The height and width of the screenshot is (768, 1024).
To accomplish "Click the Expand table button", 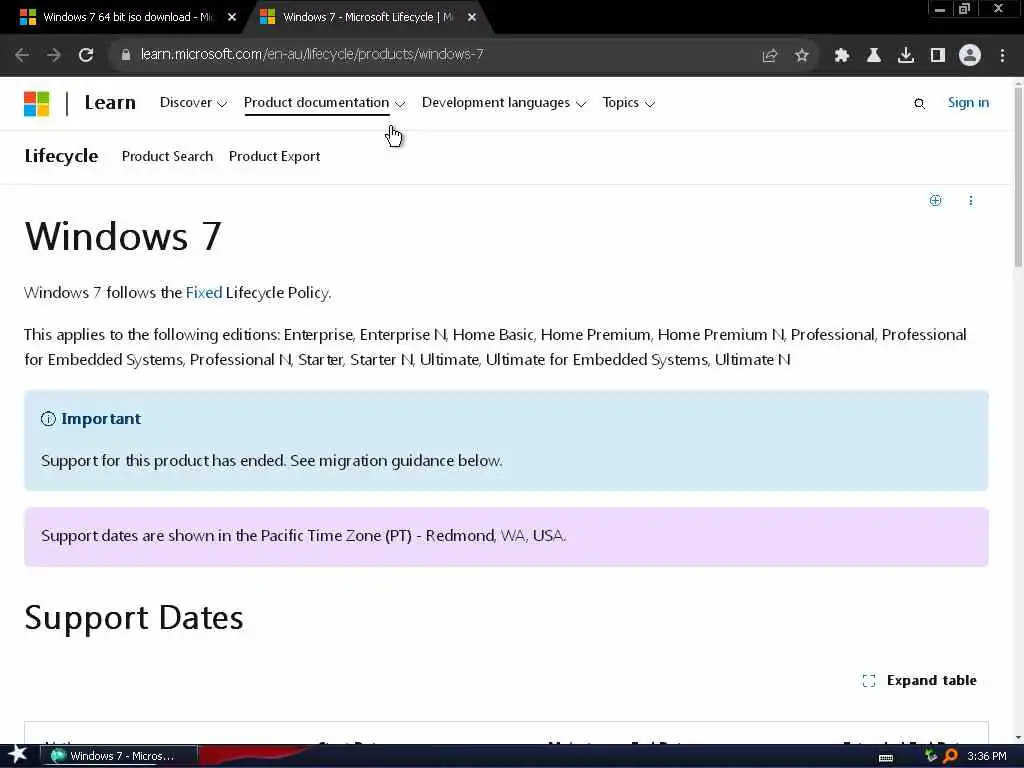I will click(919, 680).
